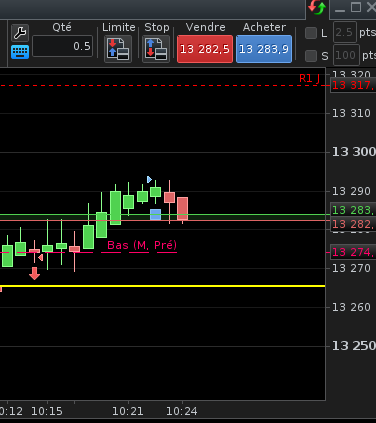This screenshot has width=376, height=423.
Task: Click the L points field showing 2.5
Action: [x=345, y=32]
